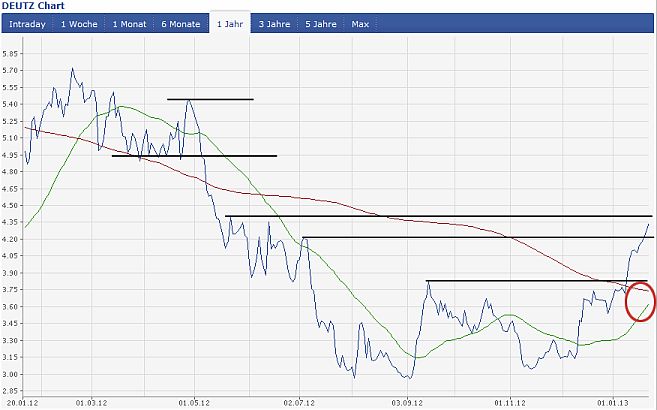657x410 pixels.
Task: Click the 01.01.13 date label
Action: coord(613,403)
